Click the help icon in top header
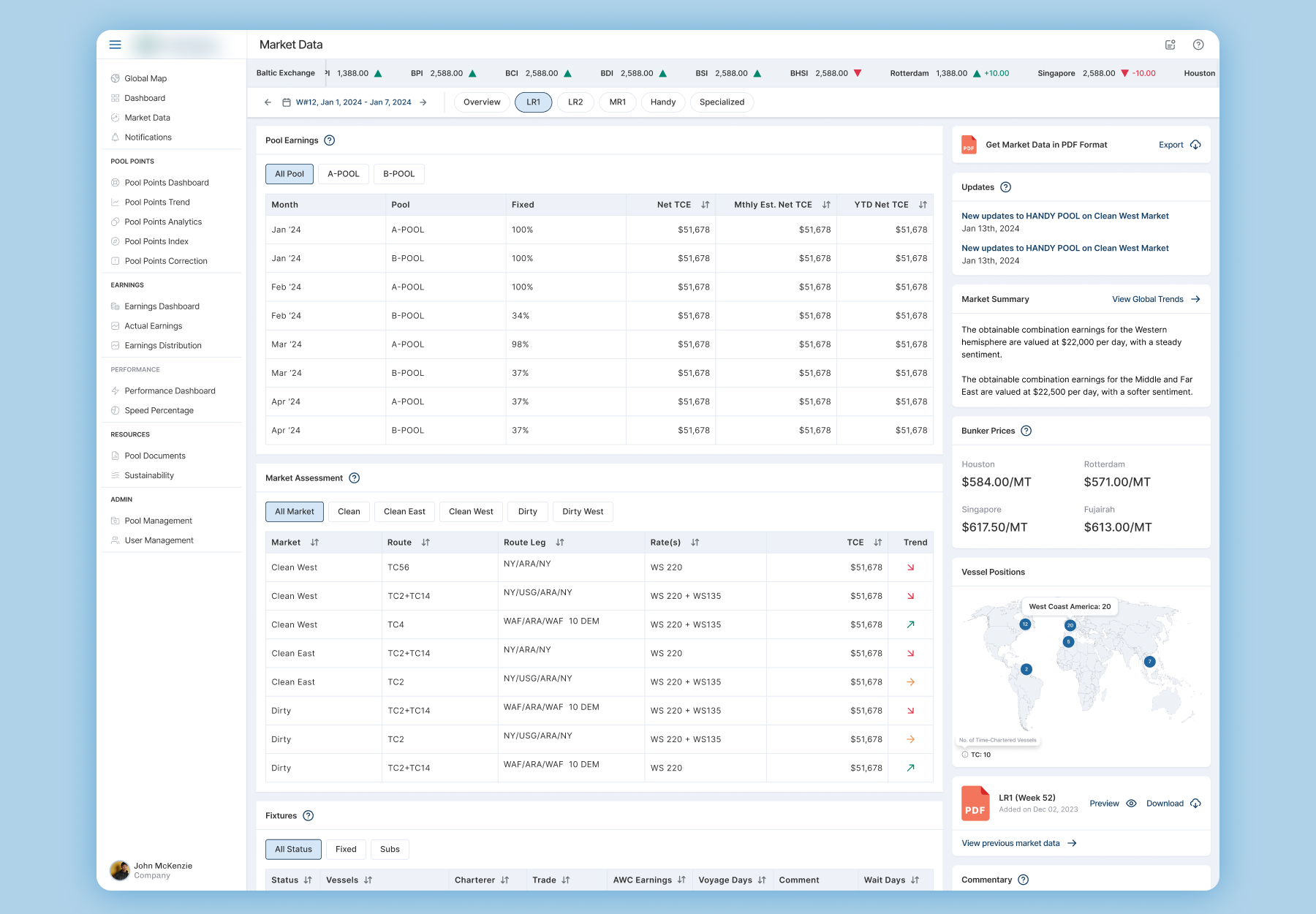 coord(1198,45)
